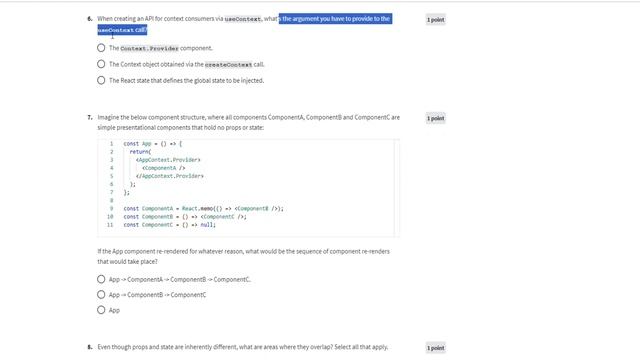This screenshot has width=640, height=360.
Task: Click code line 'const App = () => {'
Action: [x=153, y=144]
